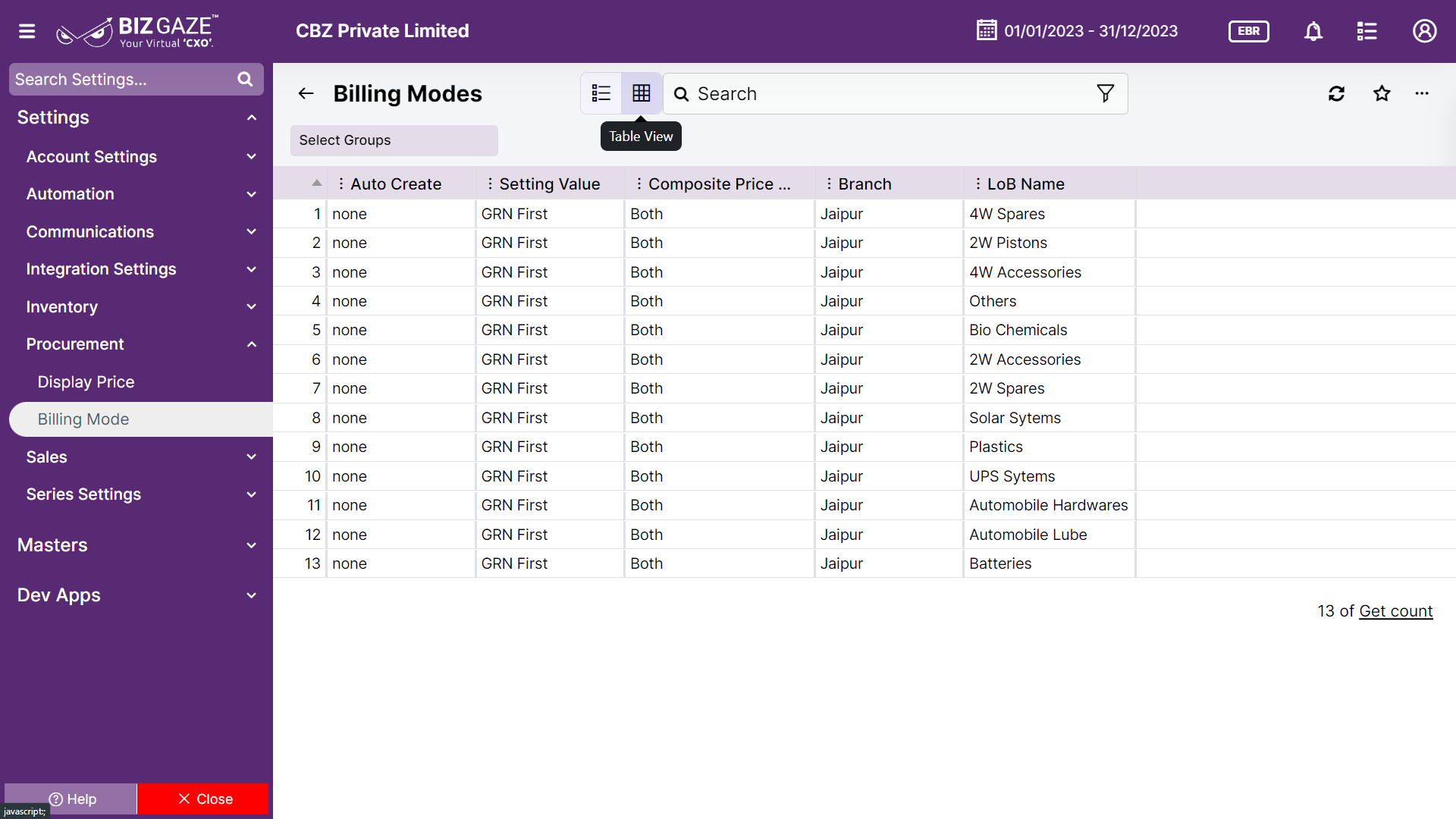Screen dimensions: 1456x819
Task: Open Display Price settings
Action: tap(86, 382)
